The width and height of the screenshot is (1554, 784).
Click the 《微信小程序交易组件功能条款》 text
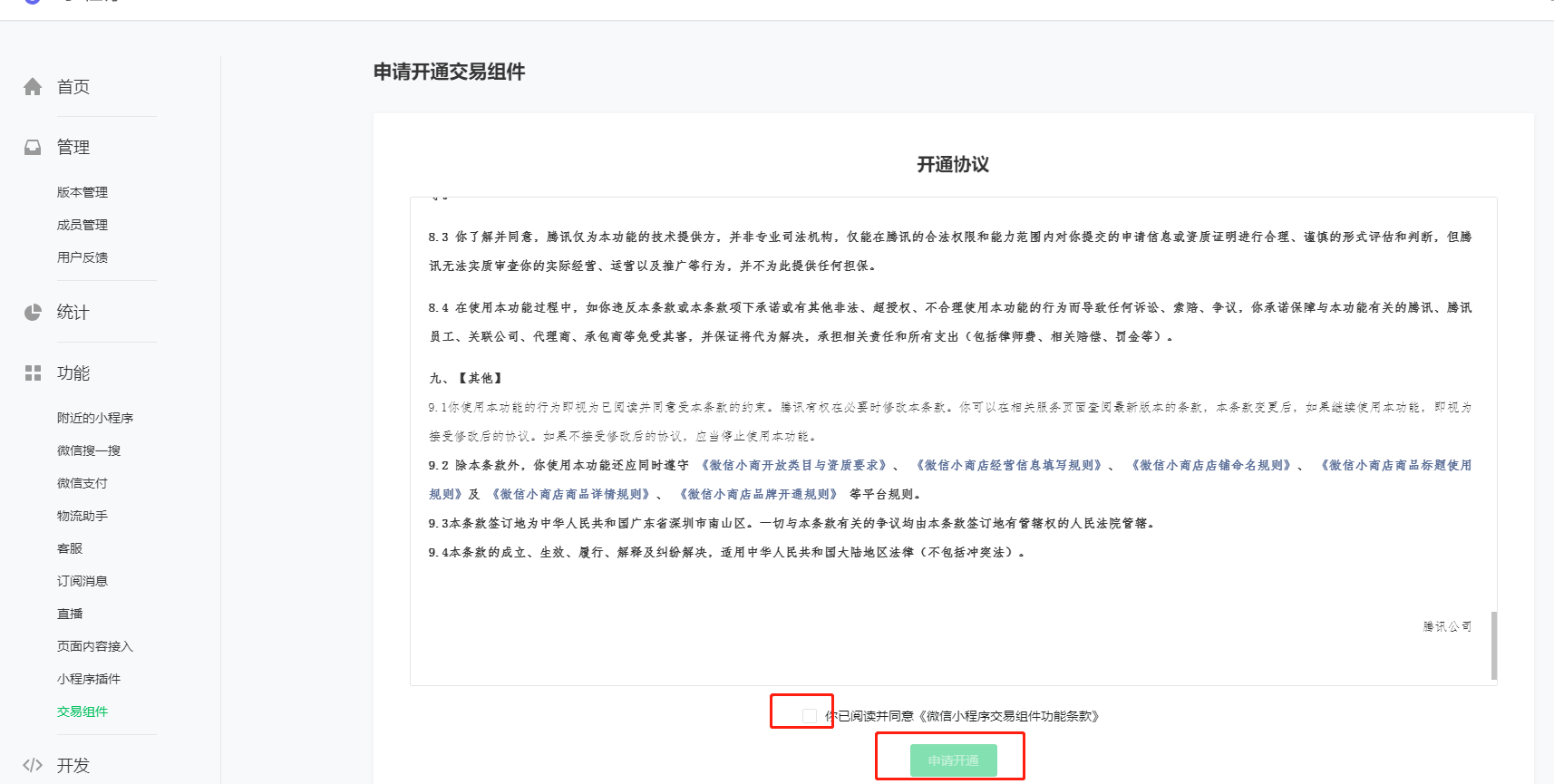(1011, 716)
